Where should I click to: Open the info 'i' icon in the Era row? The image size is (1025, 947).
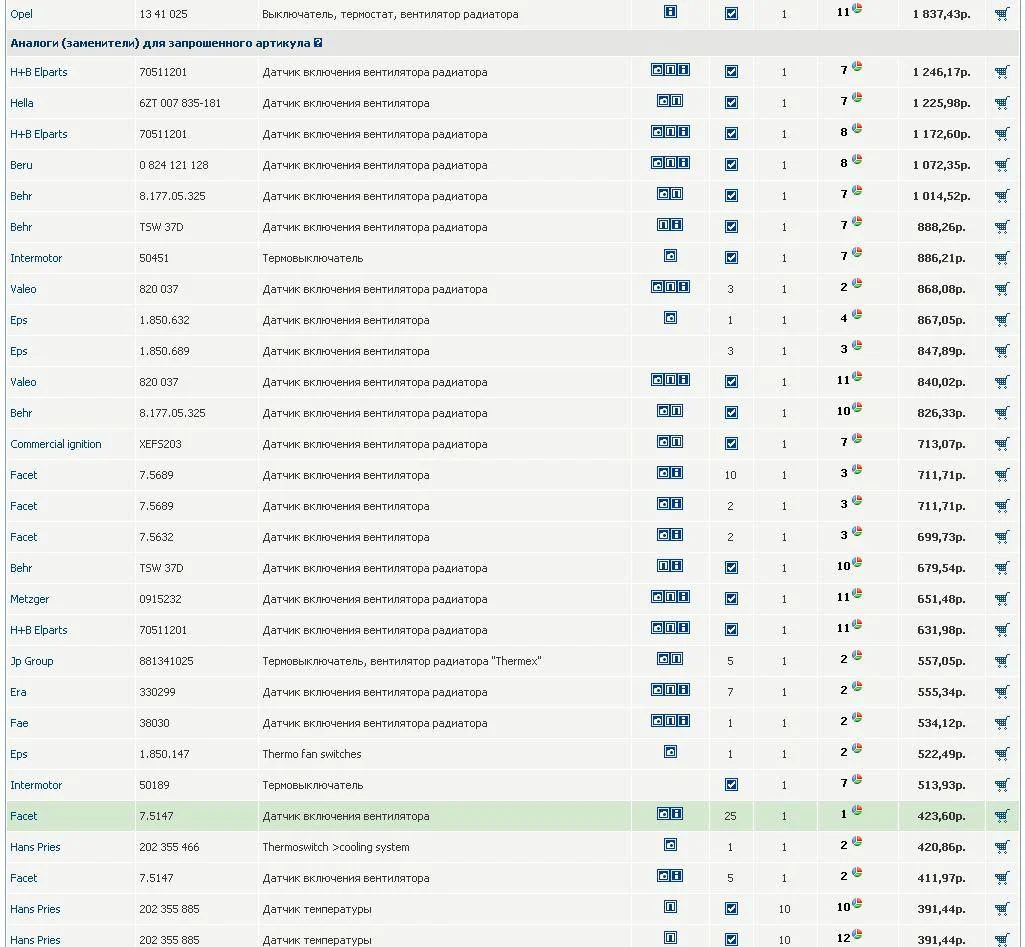683,689
